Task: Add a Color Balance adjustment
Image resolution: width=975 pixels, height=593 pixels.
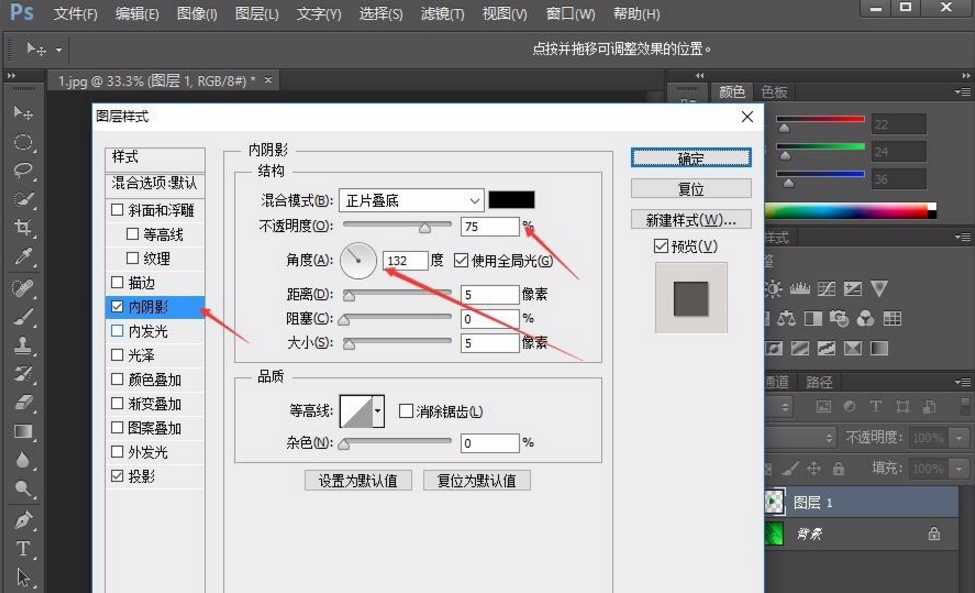Action: (x=788, y=318)
